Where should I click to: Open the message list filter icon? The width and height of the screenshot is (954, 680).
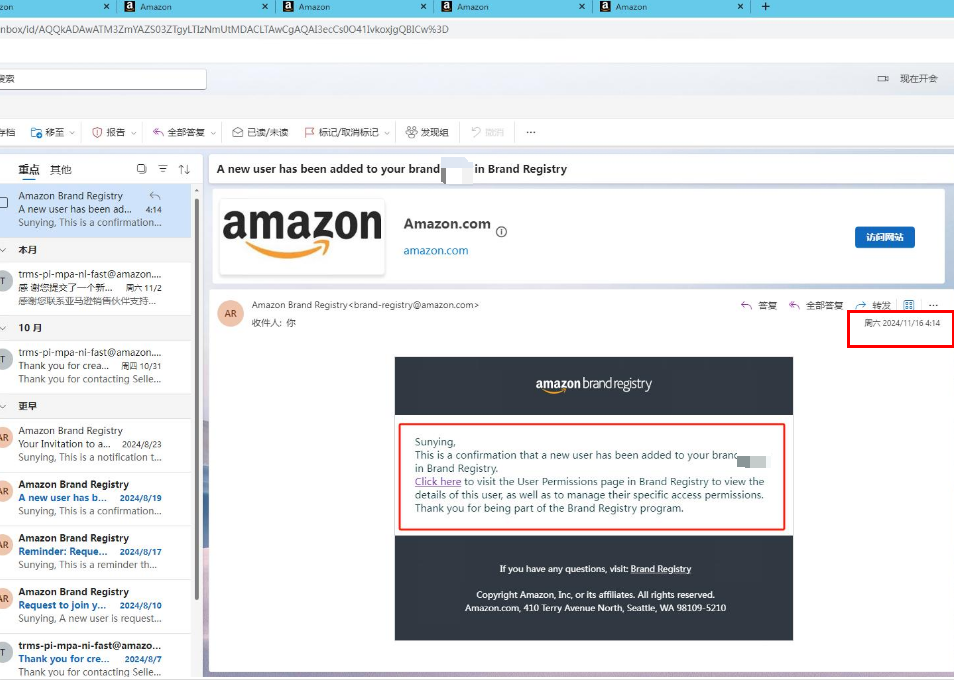(x=163, y=169)
